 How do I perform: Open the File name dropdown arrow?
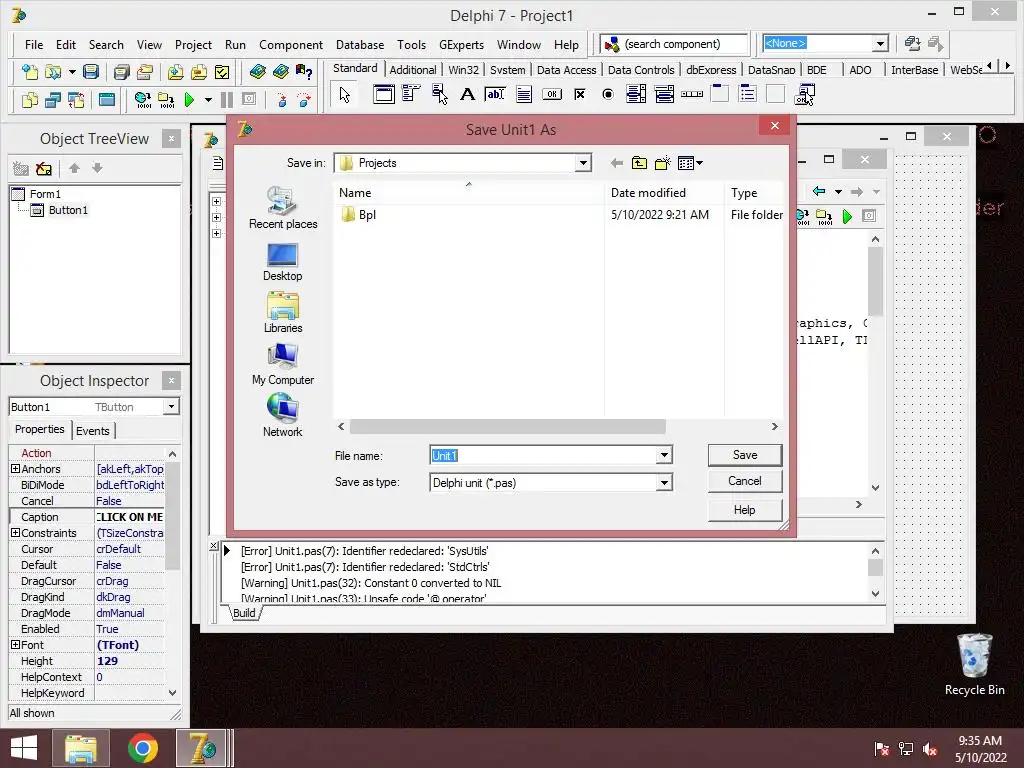[664, 455]
